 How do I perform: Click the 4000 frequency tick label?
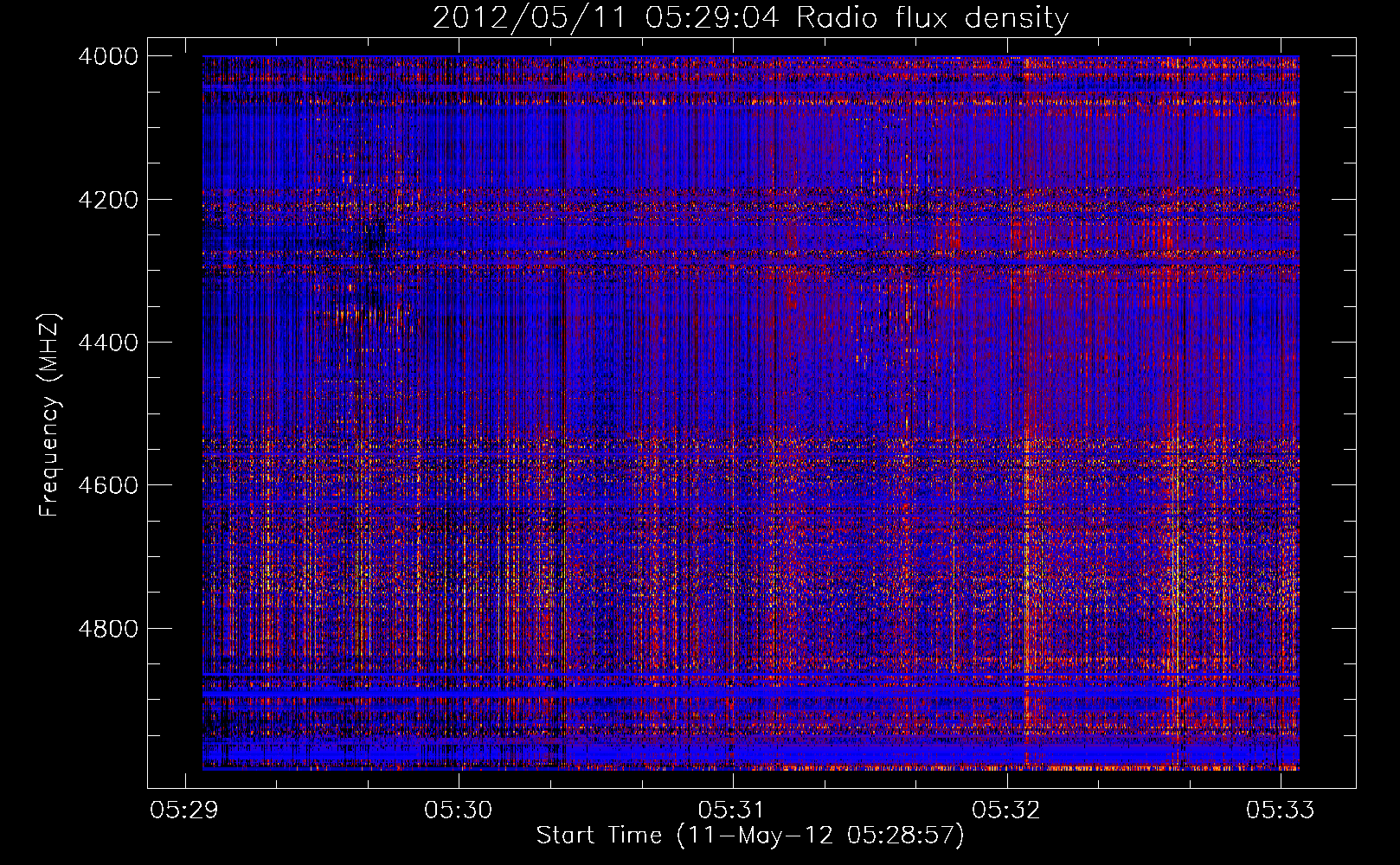[x=108, y=56]
